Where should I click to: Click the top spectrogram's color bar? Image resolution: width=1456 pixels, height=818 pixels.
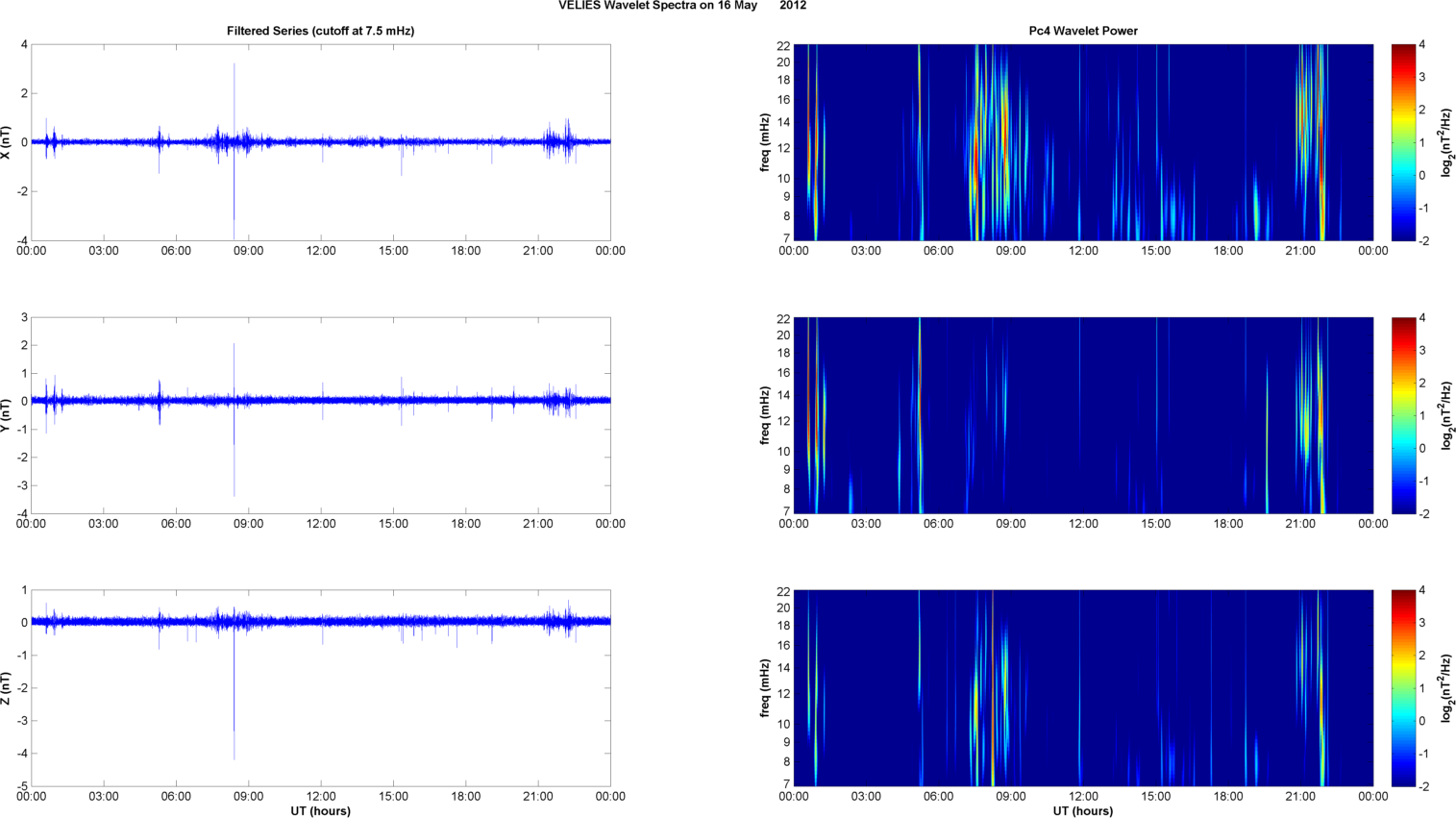coord(1403,142)
